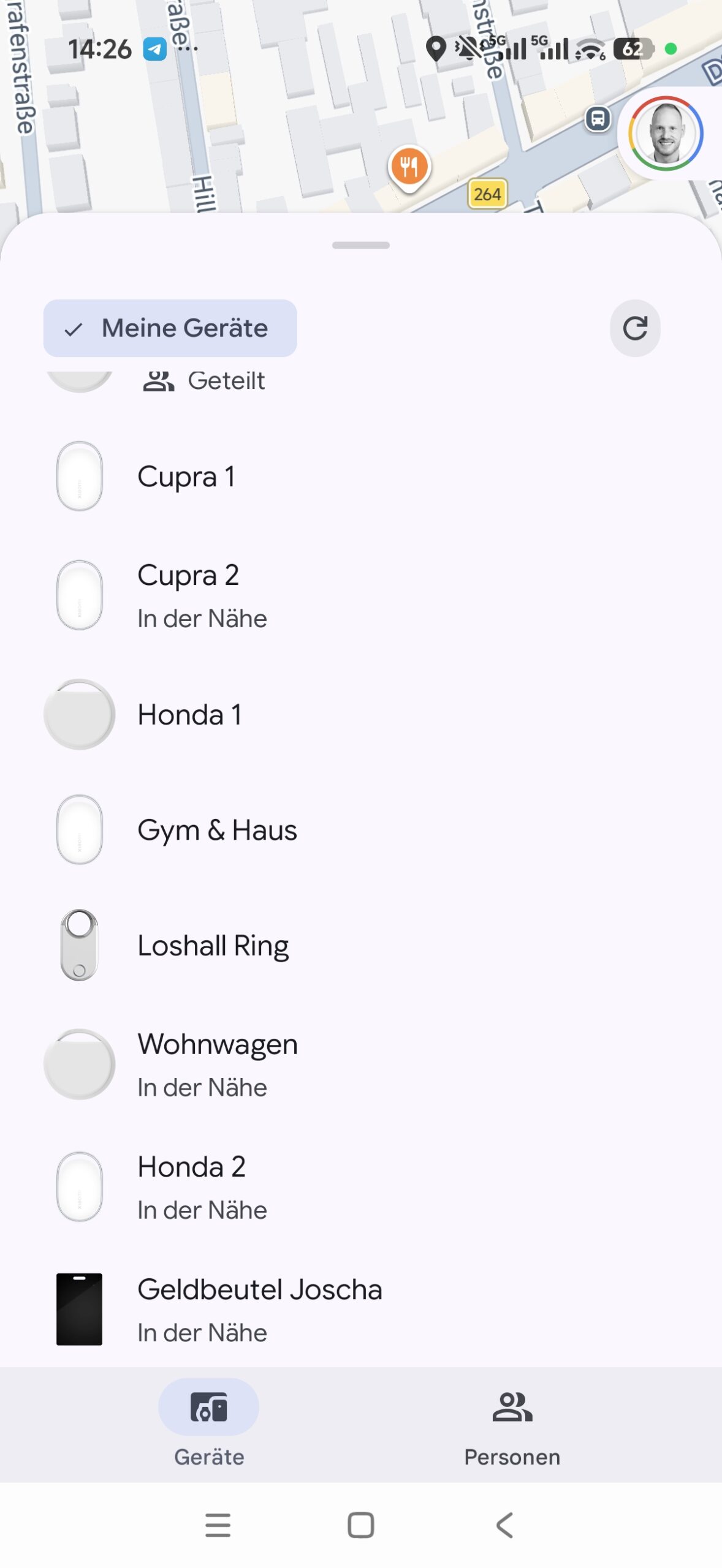Tap the refresh devices icon
This screenshot has height=1568, width=722.
(x=635, y=328)
